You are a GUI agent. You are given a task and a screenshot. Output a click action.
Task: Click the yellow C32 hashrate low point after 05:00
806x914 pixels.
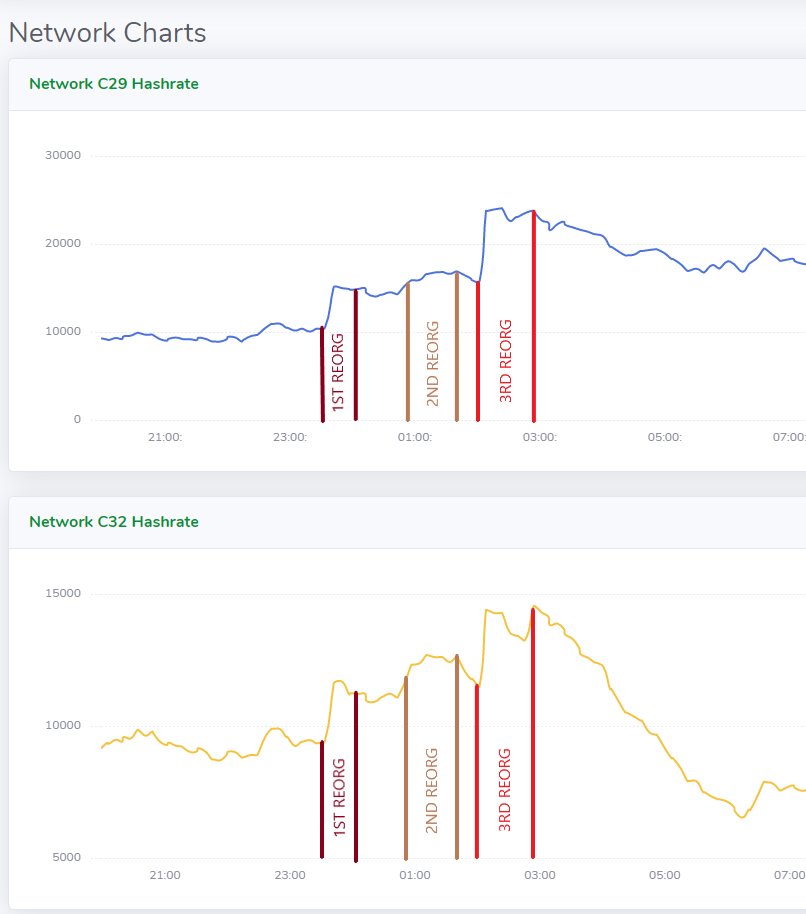tap(742, 817)
